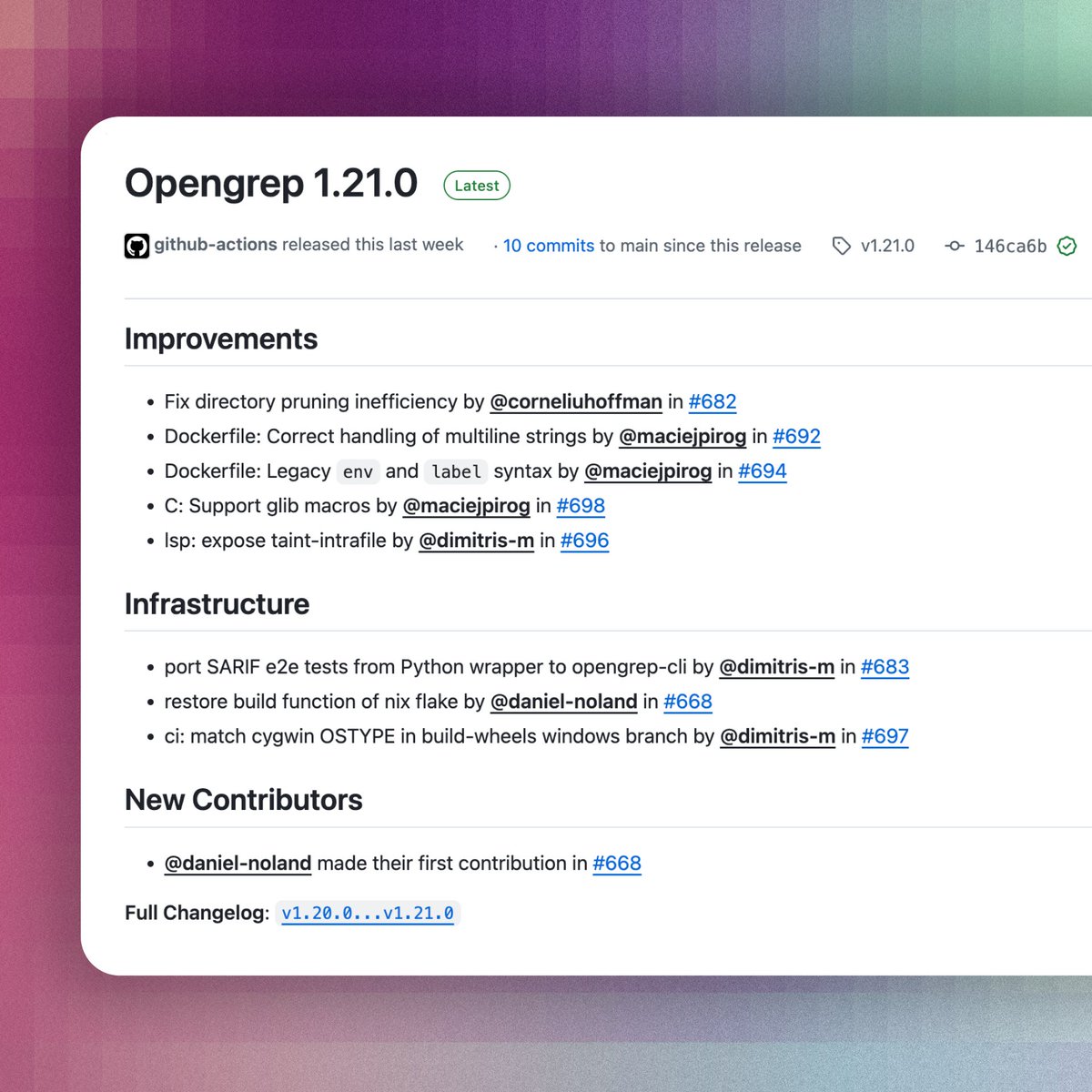Image resolution: width=1092 pixels, height=1092 pixels.
Task: Open #668 link in nix flake row
Action: click(688, 701)
